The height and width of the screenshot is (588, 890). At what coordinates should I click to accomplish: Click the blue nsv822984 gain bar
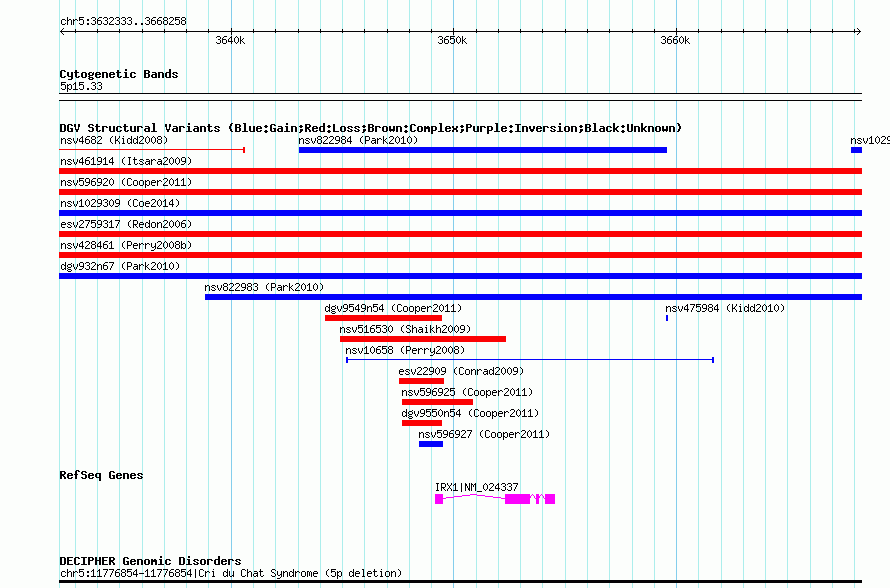point(482,150)
